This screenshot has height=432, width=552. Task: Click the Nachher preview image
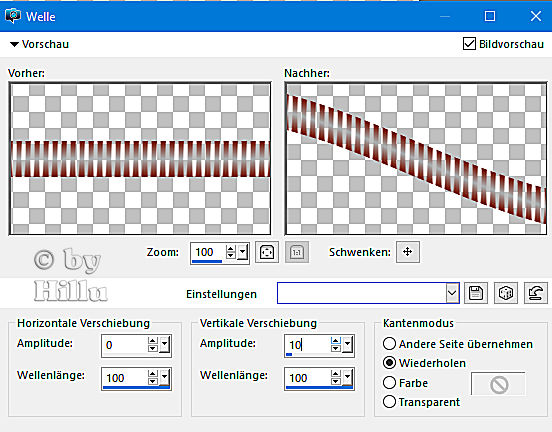click(x=416, y=158)
